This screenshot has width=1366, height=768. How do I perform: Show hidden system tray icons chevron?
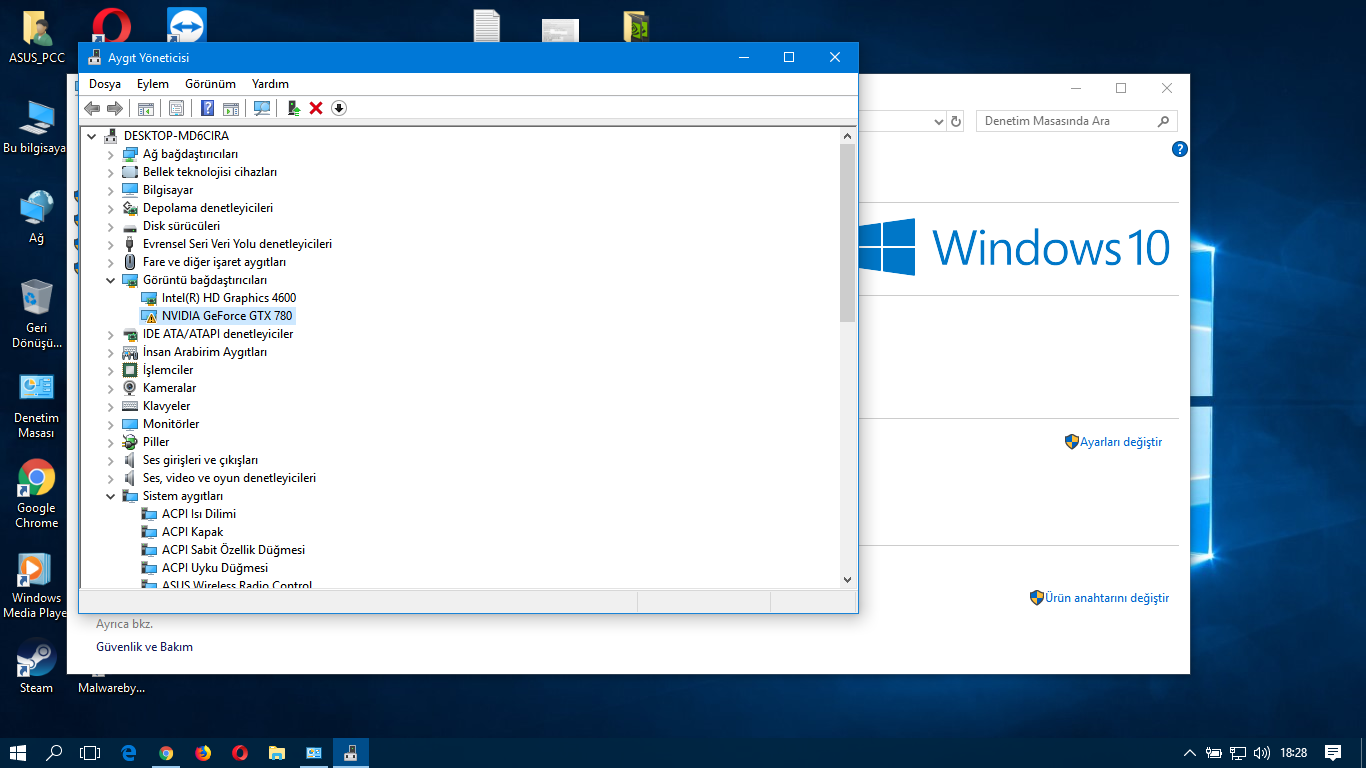pos(1189,753)
